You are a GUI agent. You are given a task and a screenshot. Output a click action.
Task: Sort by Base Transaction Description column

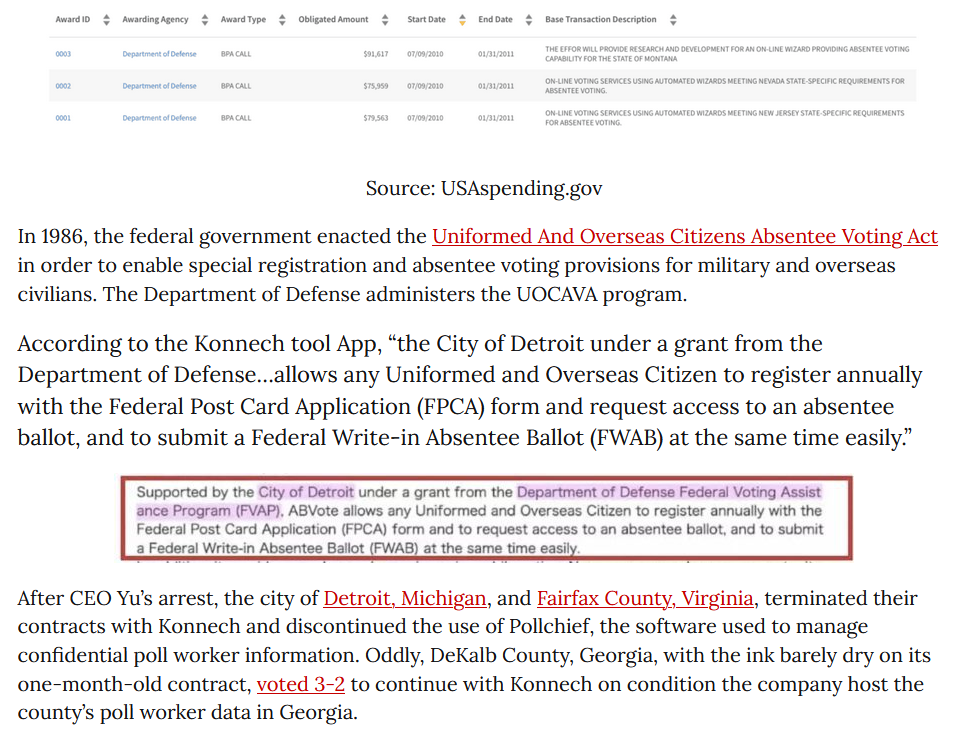(673, 20)
